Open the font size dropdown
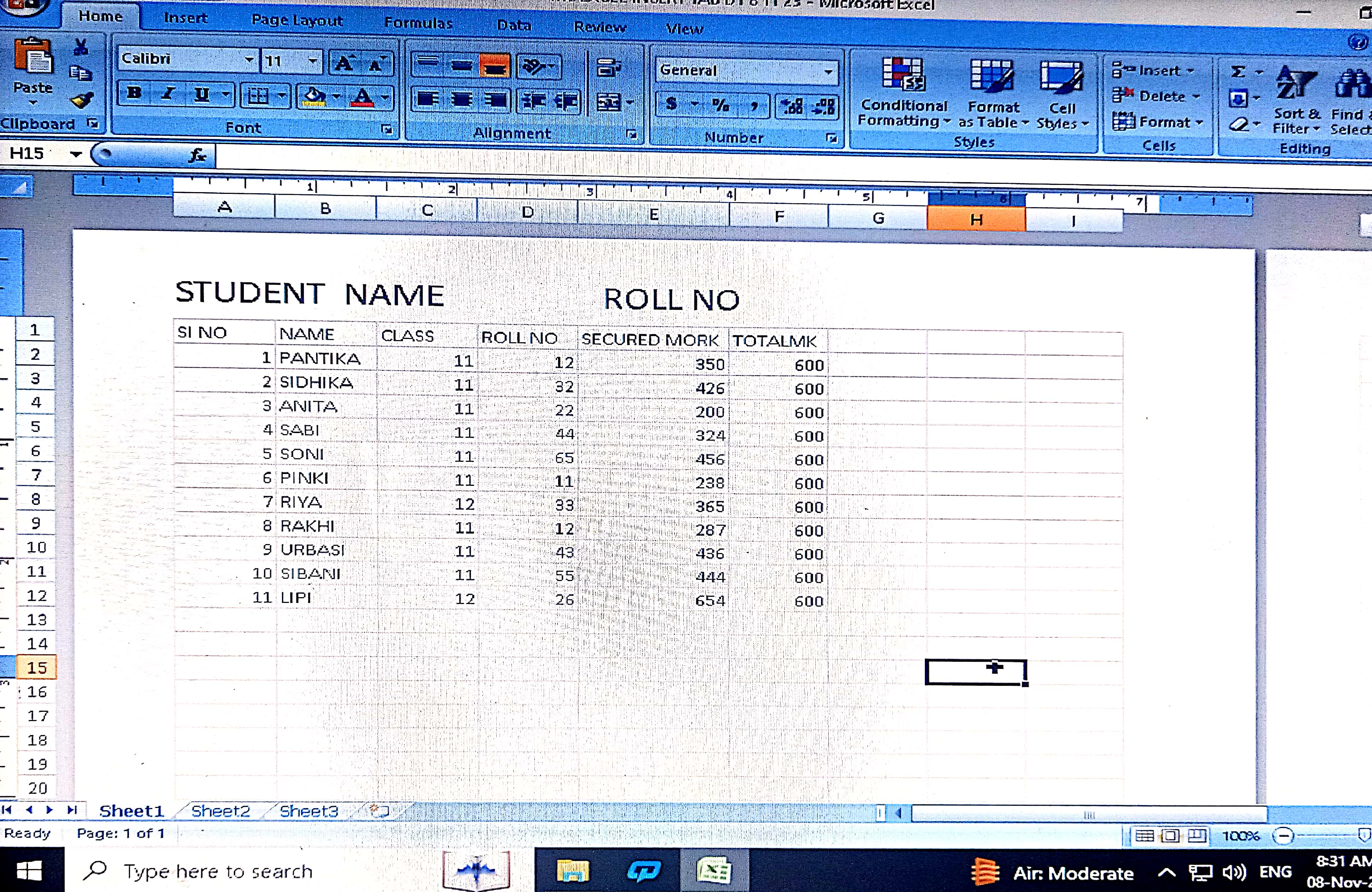The image size is (1372, 892). coord(312,60)
